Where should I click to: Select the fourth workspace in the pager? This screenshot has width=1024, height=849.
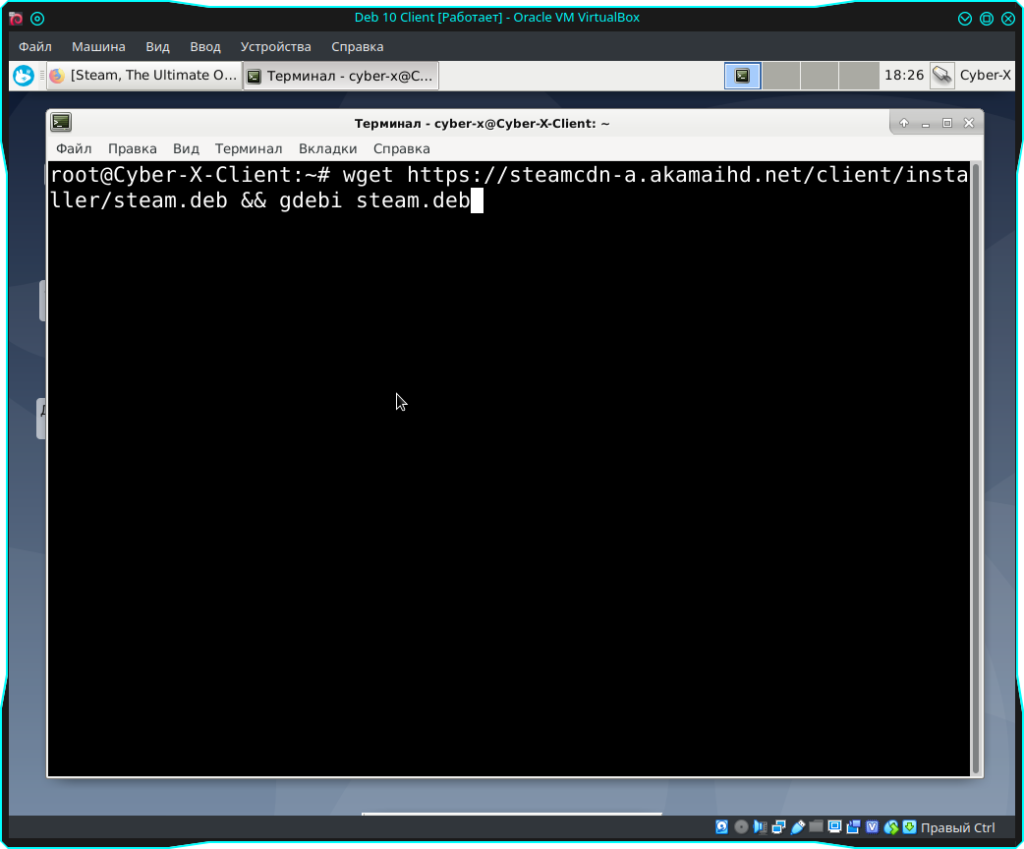coord(858,76)
